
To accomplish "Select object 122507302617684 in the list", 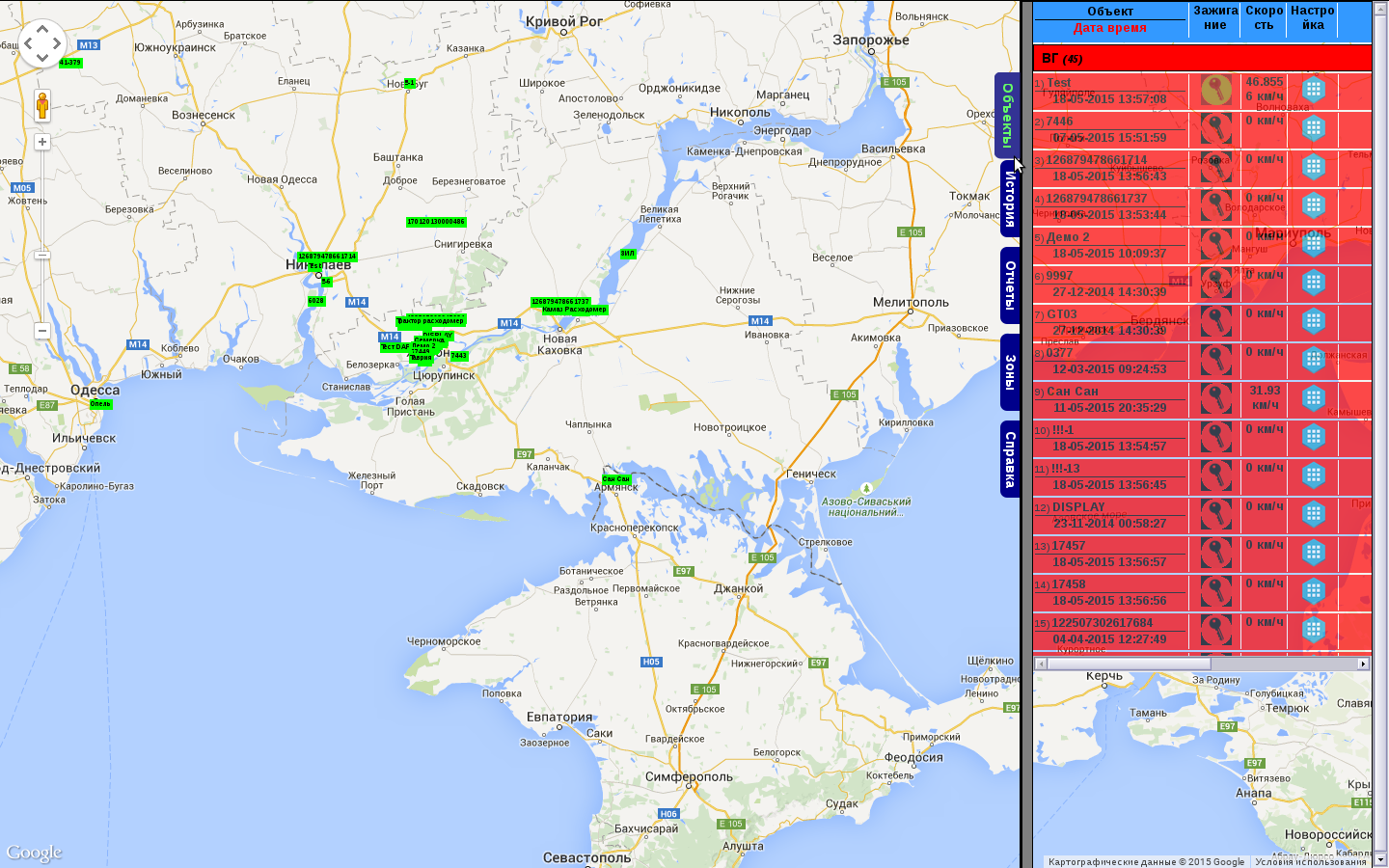I will [1103, 623].
